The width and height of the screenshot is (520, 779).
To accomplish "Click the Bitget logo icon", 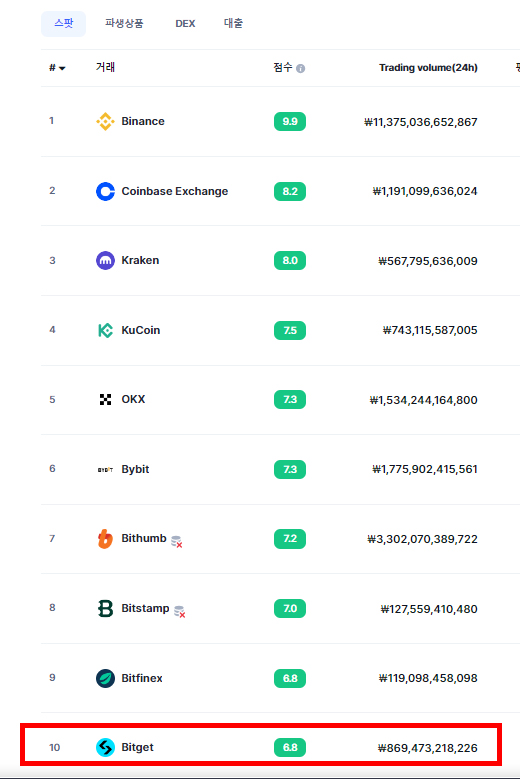I will (x=105, y=747).
